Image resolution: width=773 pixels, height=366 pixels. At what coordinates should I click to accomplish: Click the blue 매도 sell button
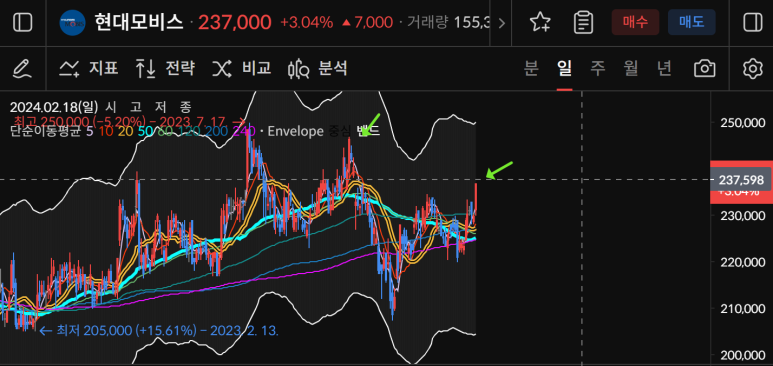(692, 22)
